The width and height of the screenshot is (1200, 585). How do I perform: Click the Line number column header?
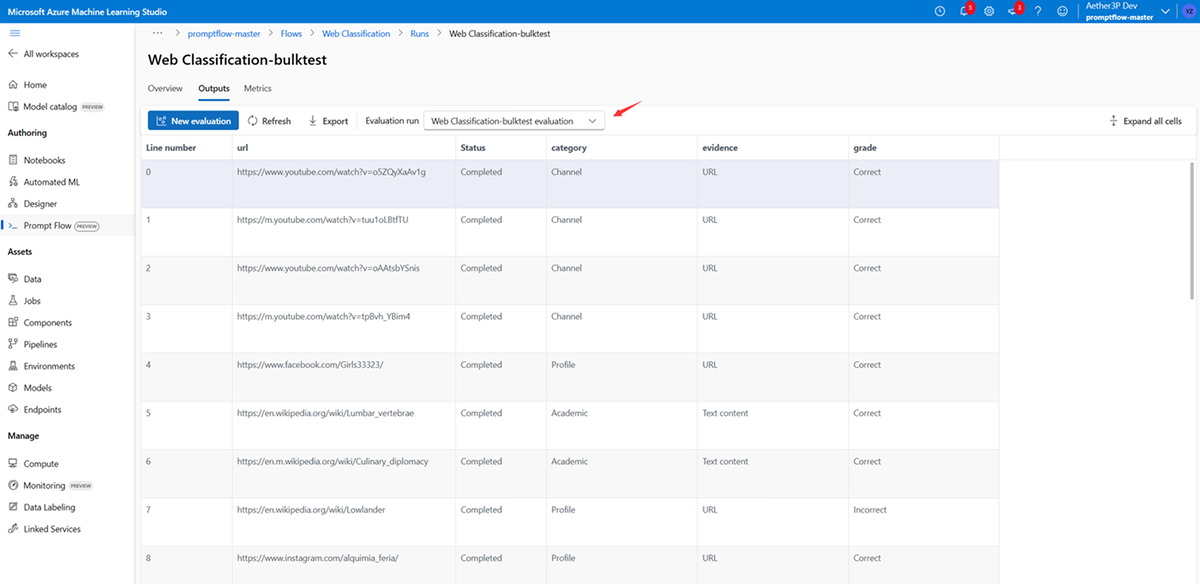[186, 148]
